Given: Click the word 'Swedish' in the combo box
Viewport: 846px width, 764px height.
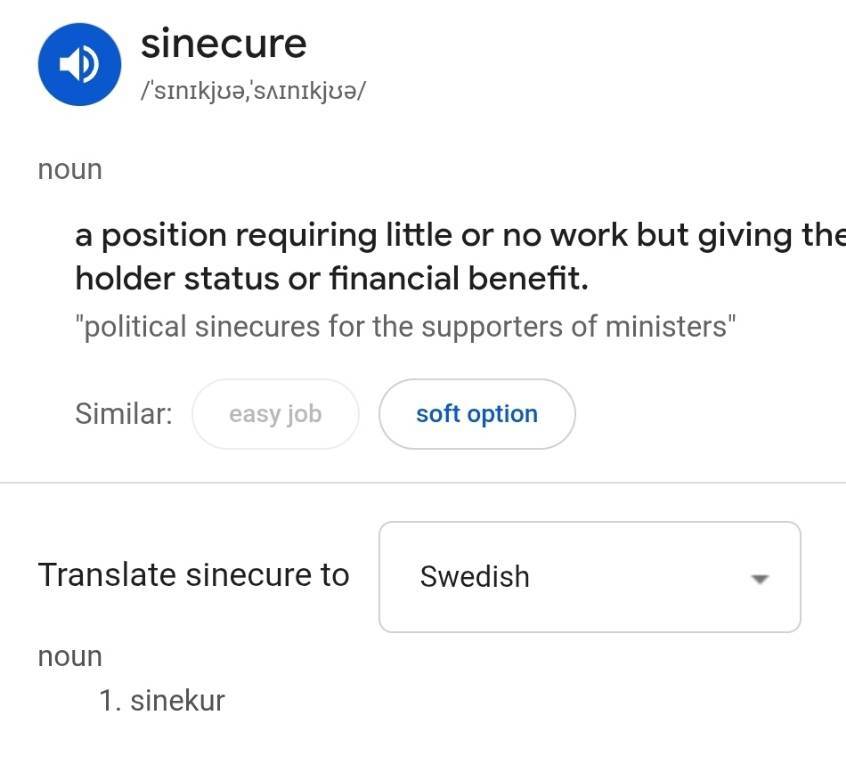Looking at the screenshot, I should click(474, 576).
